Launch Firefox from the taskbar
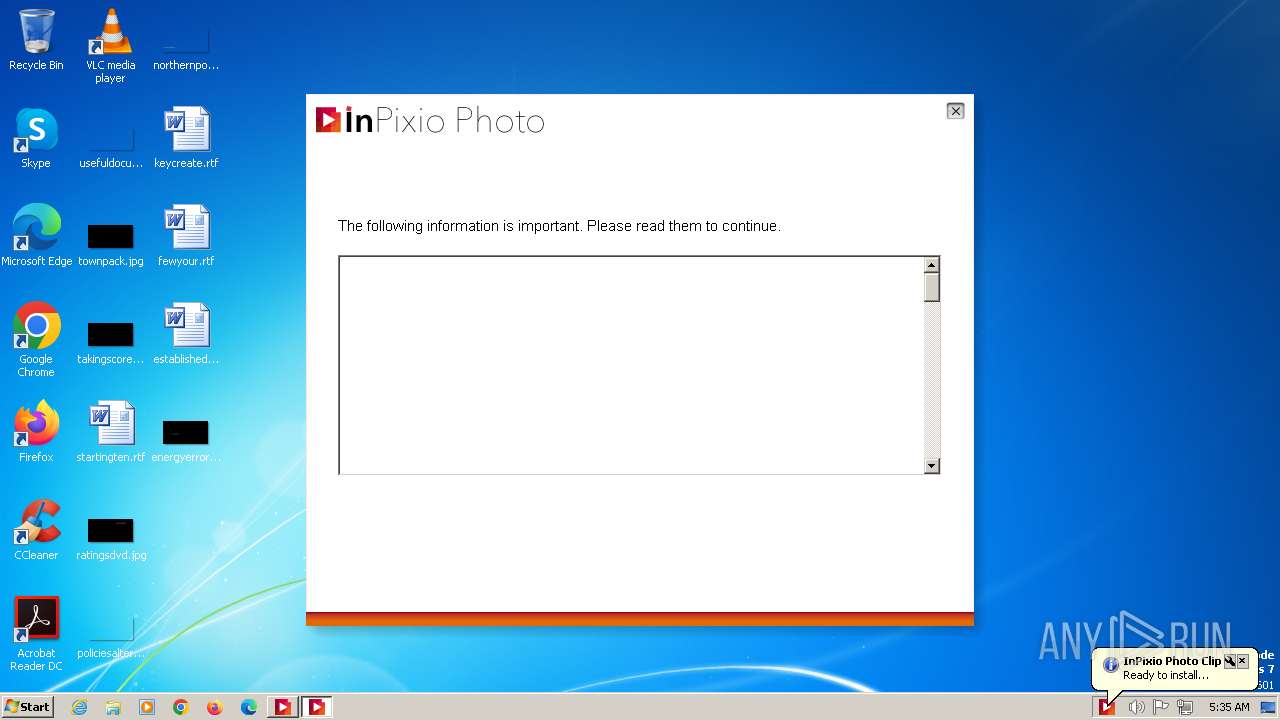This screenshot has height=720, width=1280. pyautogui.click(x=215, y=707)
